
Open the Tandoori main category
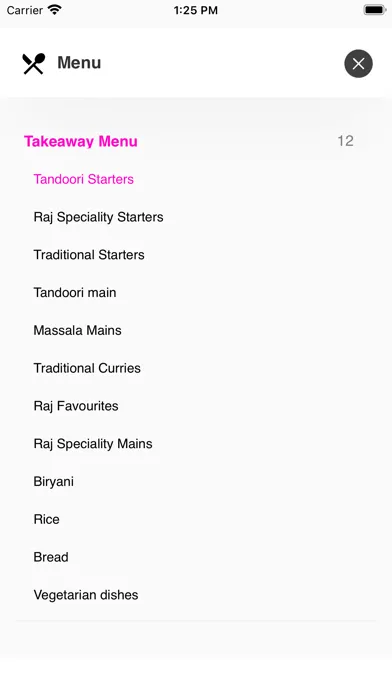coord(75,293)
